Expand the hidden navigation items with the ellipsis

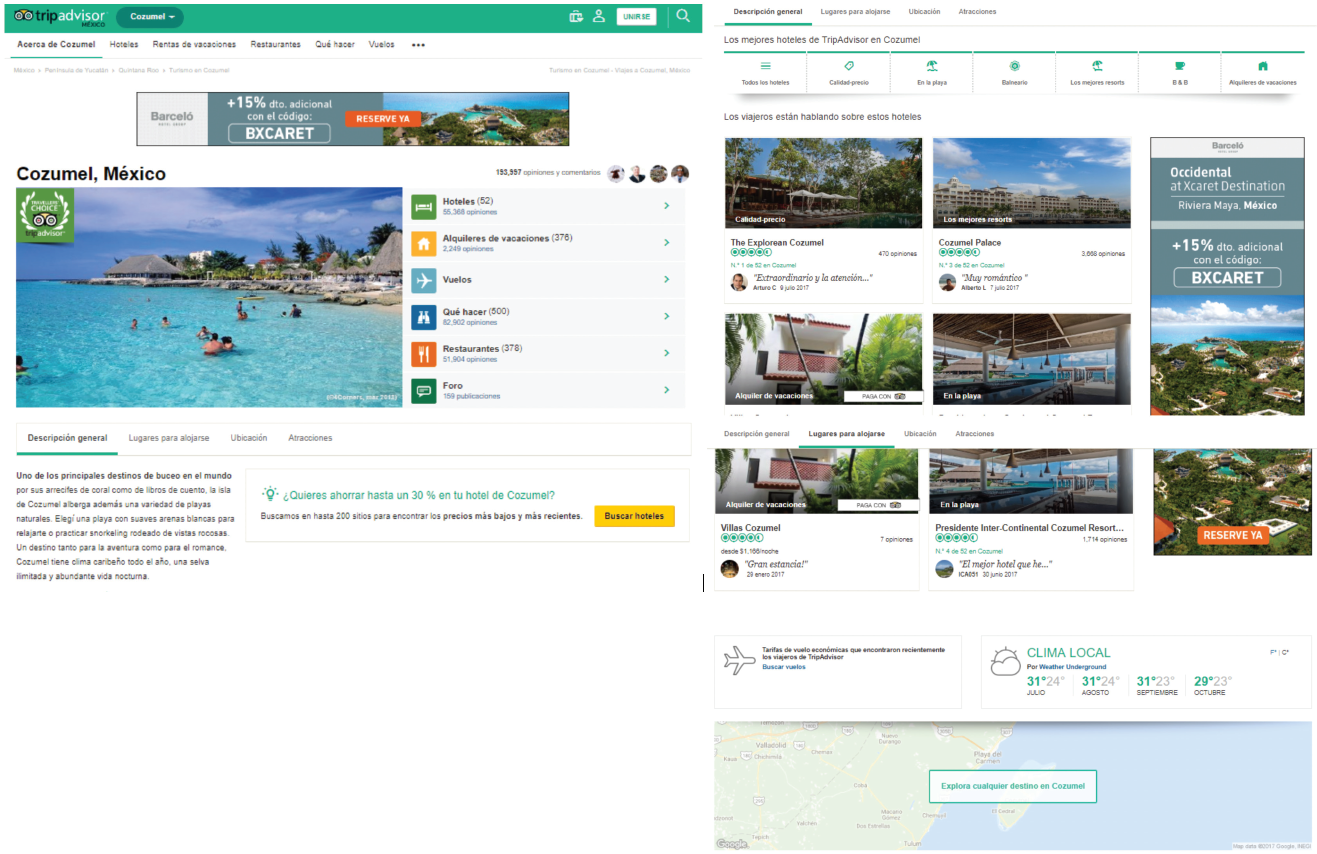coord(417,44)
